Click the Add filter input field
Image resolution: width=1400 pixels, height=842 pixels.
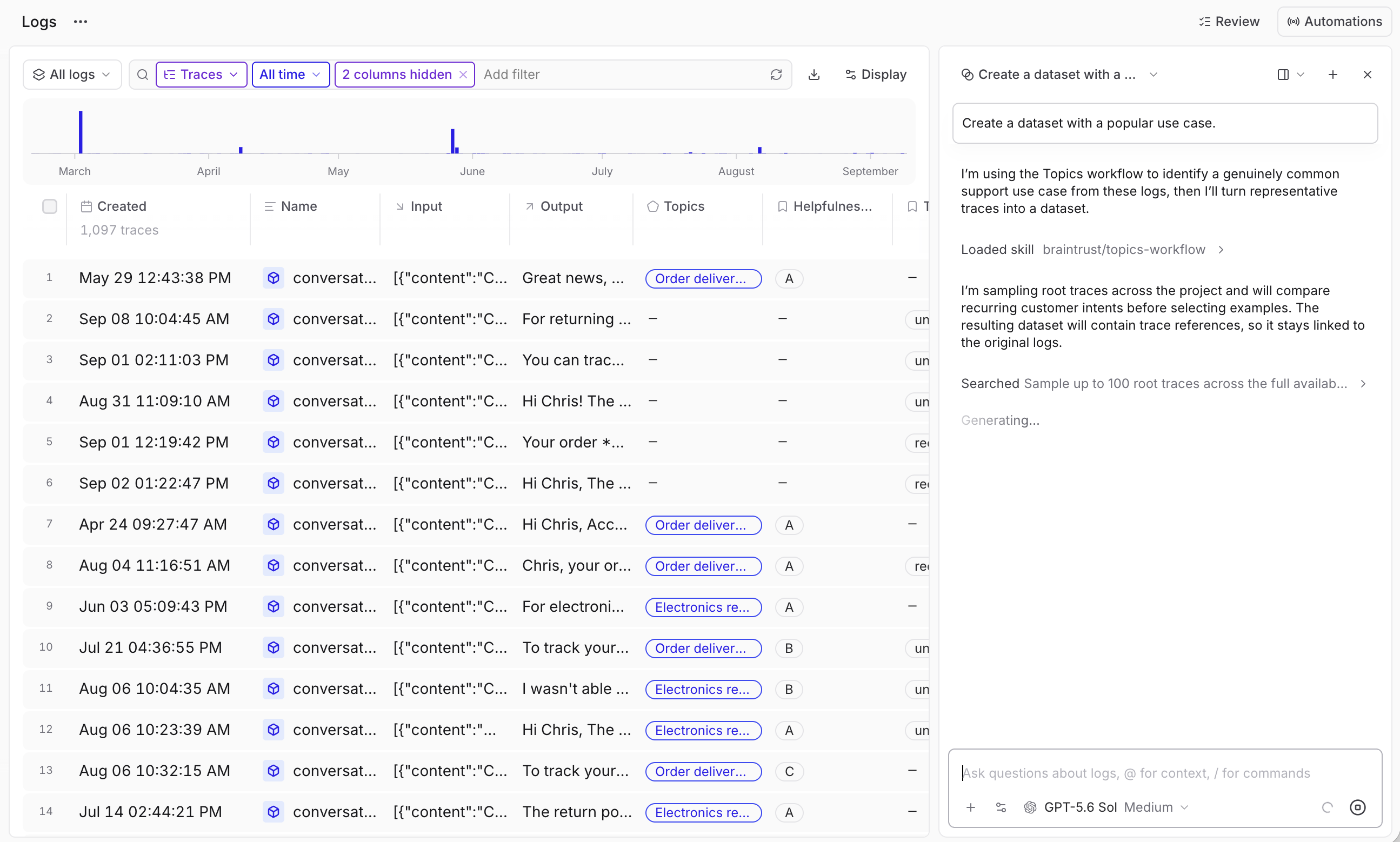[622, 75]
